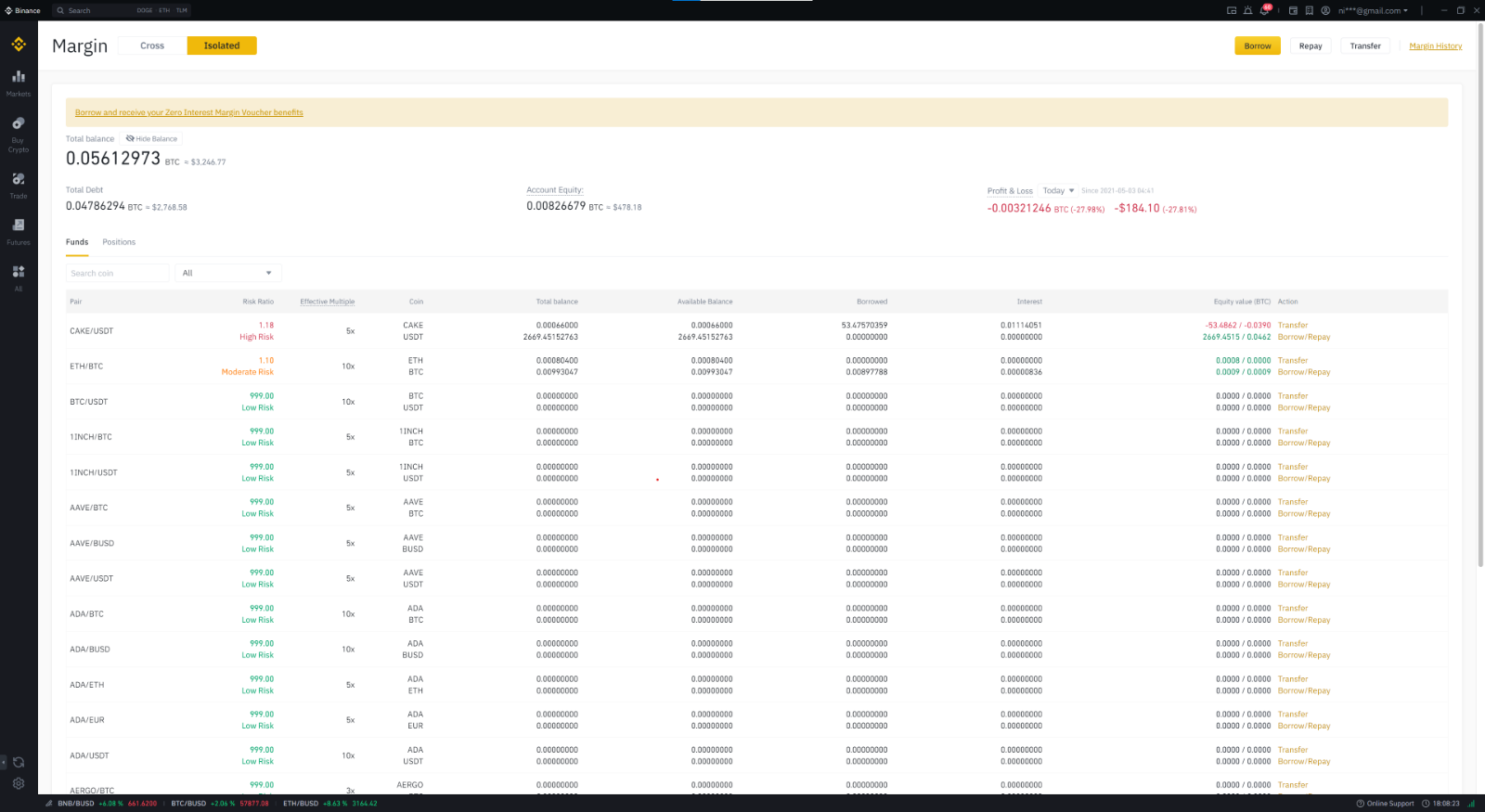Click Transfer in the ETH/BTC row
1485x812 pixels.
tap(1293, 360)
